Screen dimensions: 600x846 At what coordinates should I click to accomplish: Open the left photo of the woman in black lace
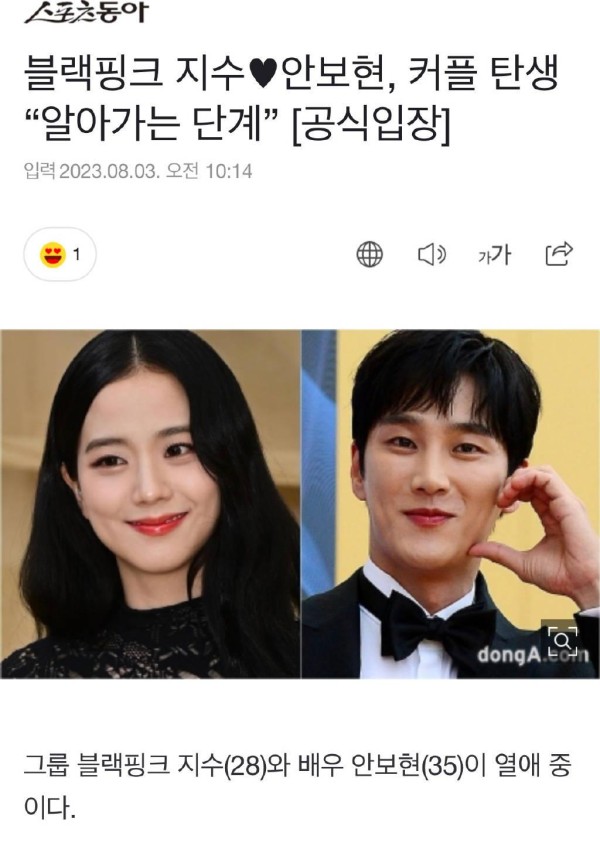(x=150, y=504)
